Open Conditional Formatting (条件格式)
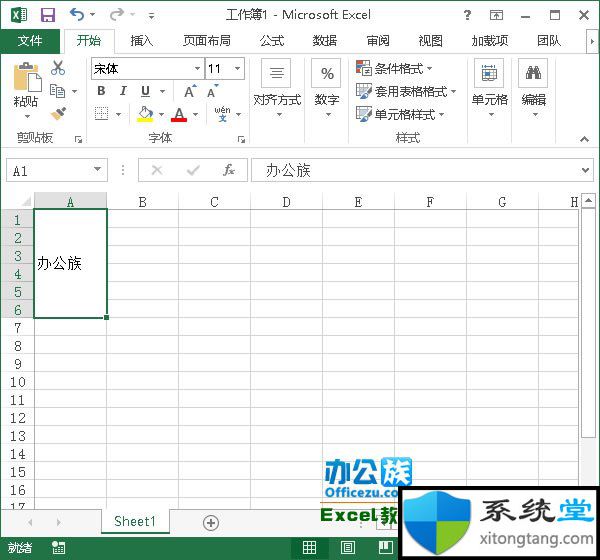This screenshot has height=560, width=600. click(x=395, y=69)
